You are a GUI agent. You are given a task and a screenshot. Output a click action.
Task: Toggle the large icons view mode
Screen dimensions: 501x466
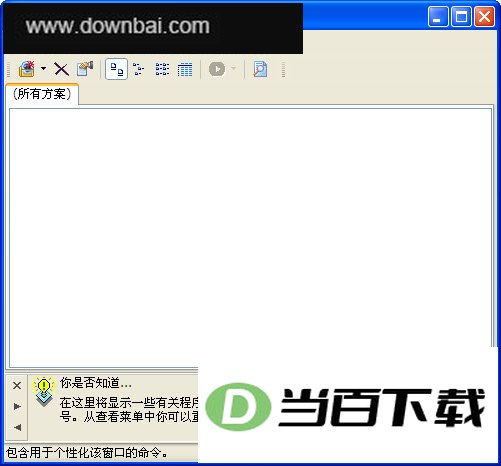click(x=116, y=69)
